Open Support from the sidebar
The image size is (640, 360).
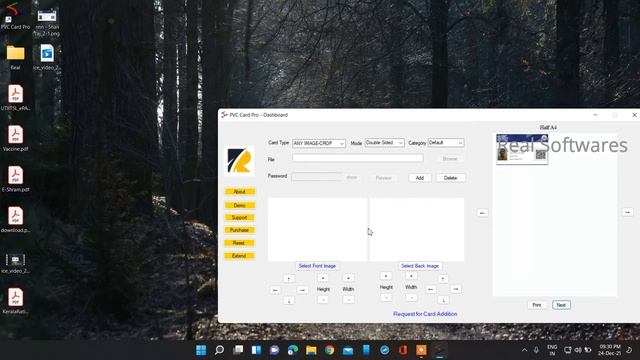click(x=239, y=218)
